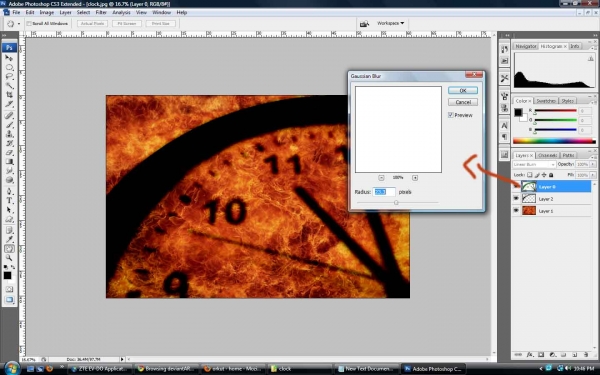
Task: Open the Analysis menu
Action: (121, 12)
